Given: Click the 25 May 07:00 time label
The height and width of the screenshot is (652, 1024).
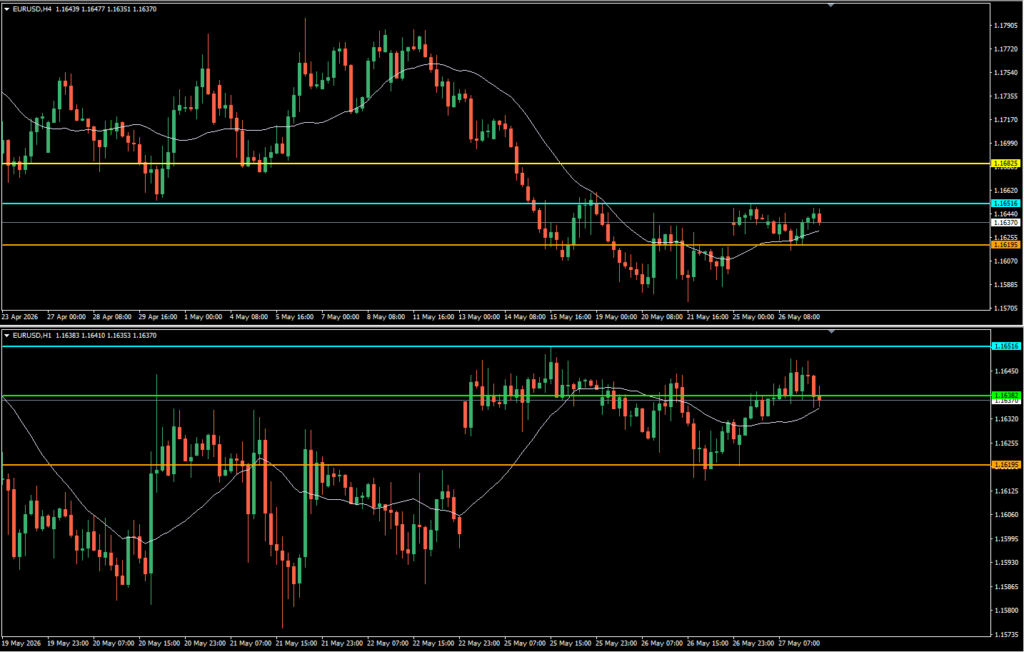Looking at the screenshot, I should [524, 643].
